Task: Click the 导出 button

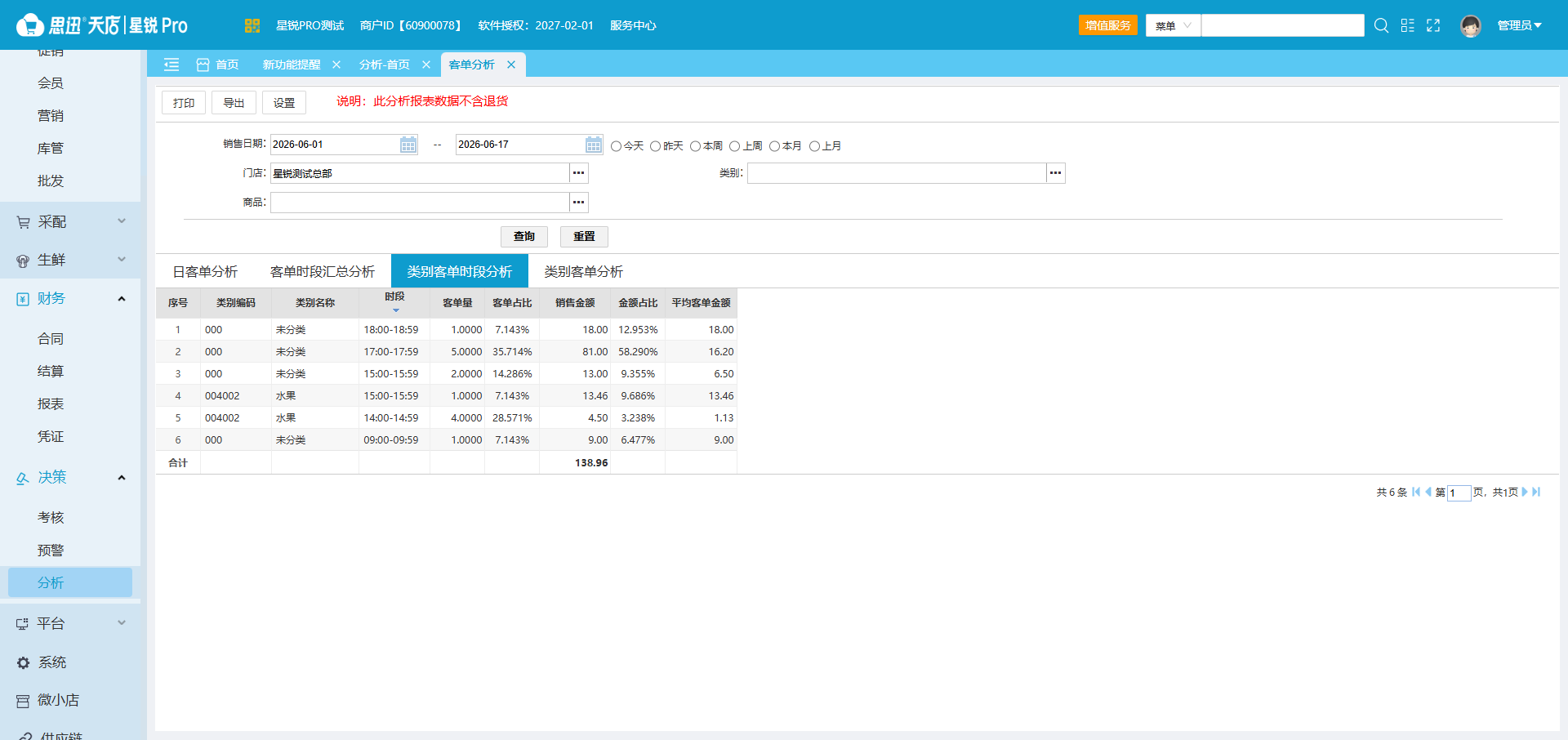Action: click(234, 103)
